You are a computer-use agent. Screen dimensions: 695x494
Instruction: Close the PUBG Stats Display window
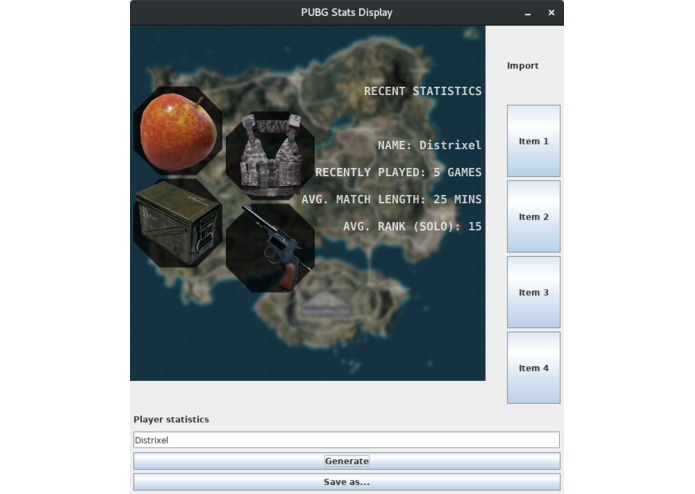(x=551, y=12)
